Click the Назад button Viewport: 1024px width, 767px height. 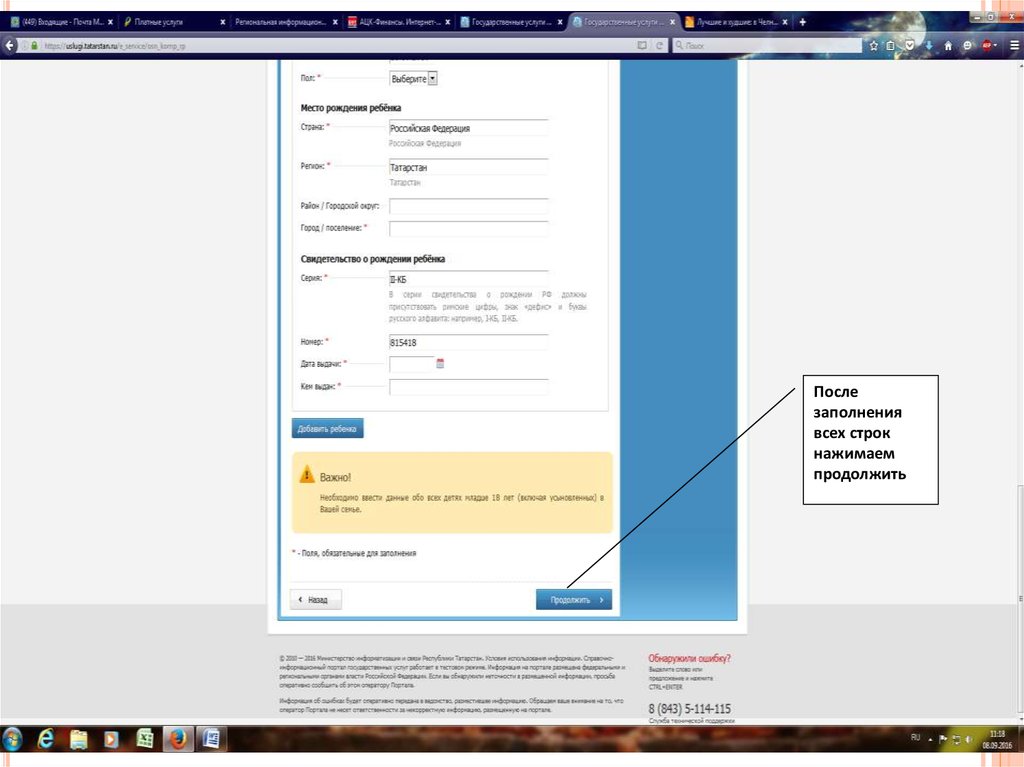[x=315, y=600]
